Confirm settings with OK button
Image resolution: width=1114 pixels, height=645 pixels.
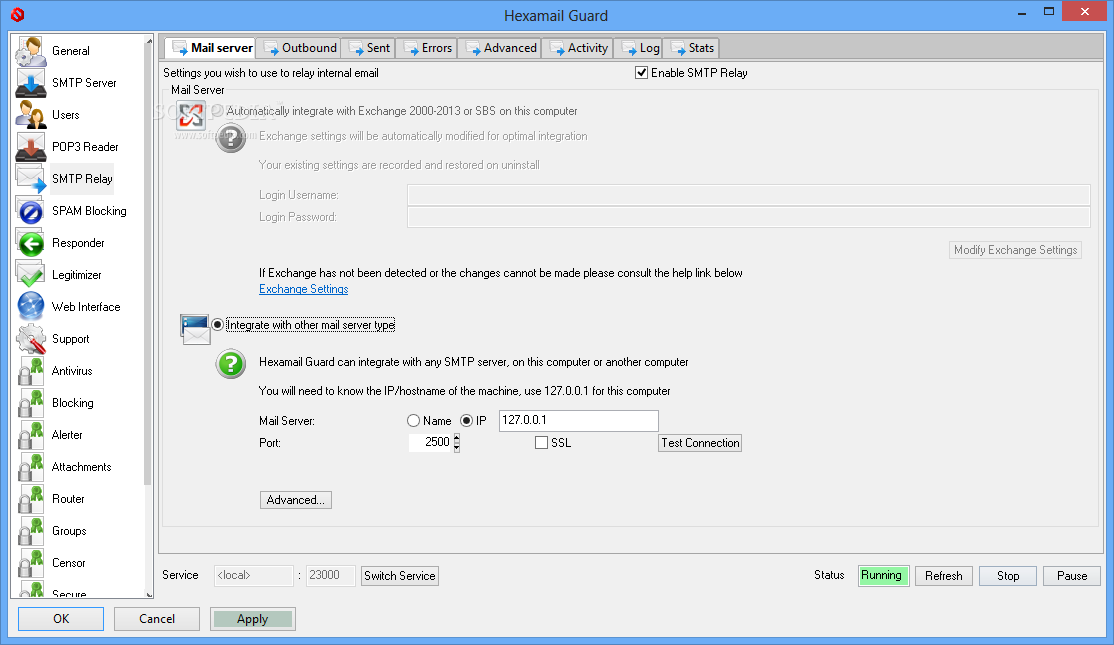point(61,619)
